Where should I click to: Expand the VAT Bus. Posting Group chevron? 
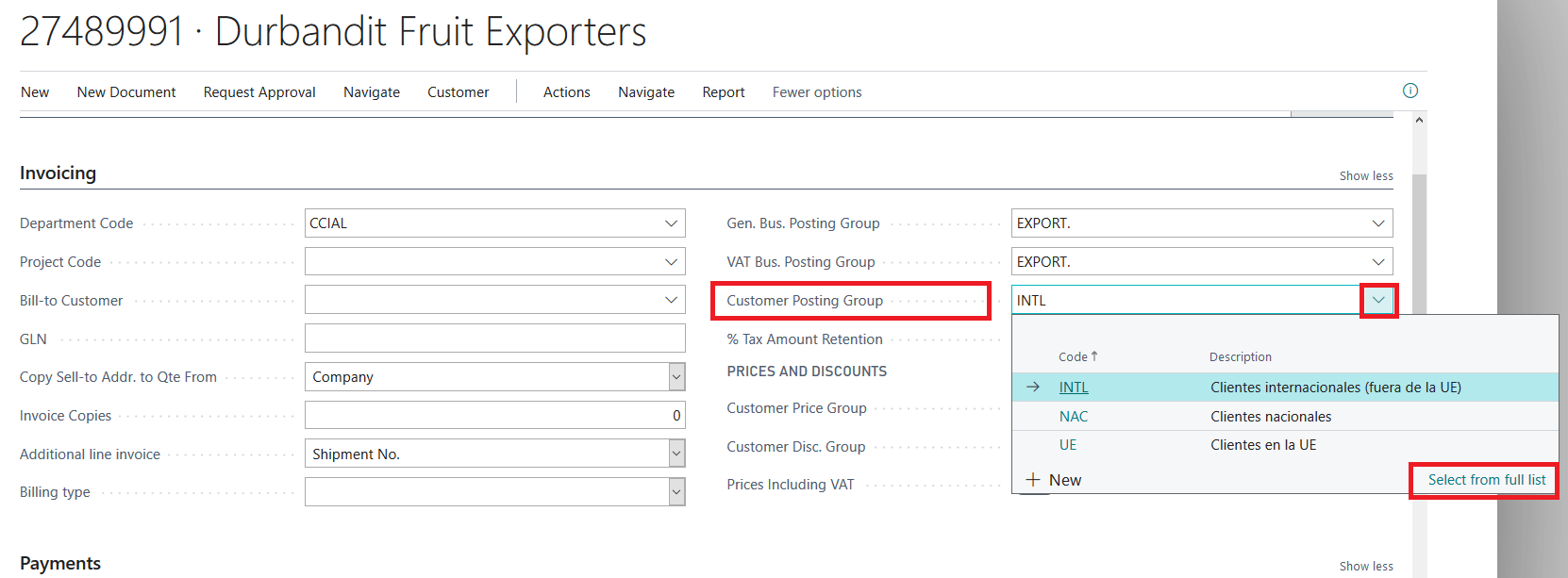pyautogui.click(x=1378, y=262)
